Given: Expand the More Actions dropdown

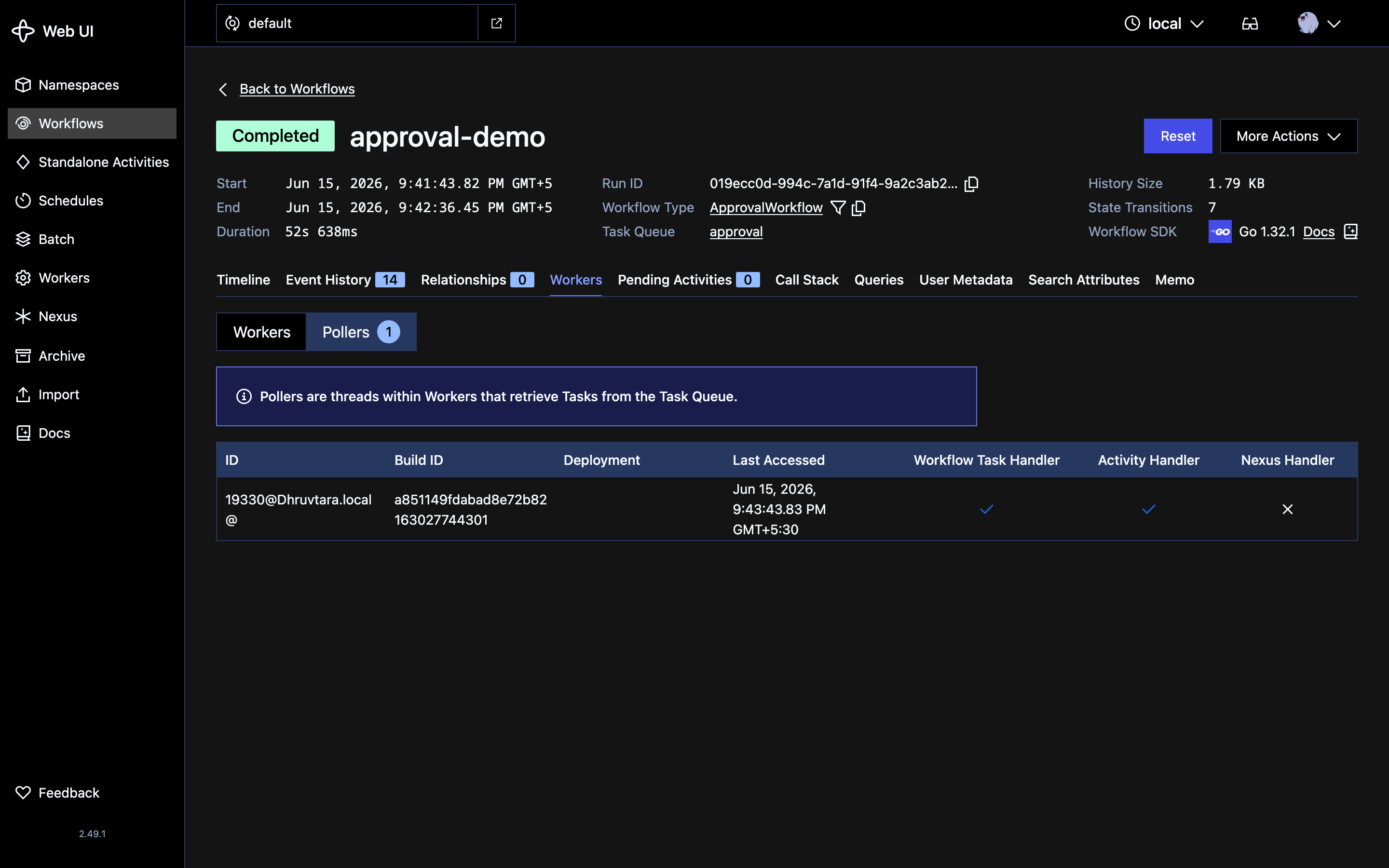Looking at the screenshot, I should click(1289, 136).
